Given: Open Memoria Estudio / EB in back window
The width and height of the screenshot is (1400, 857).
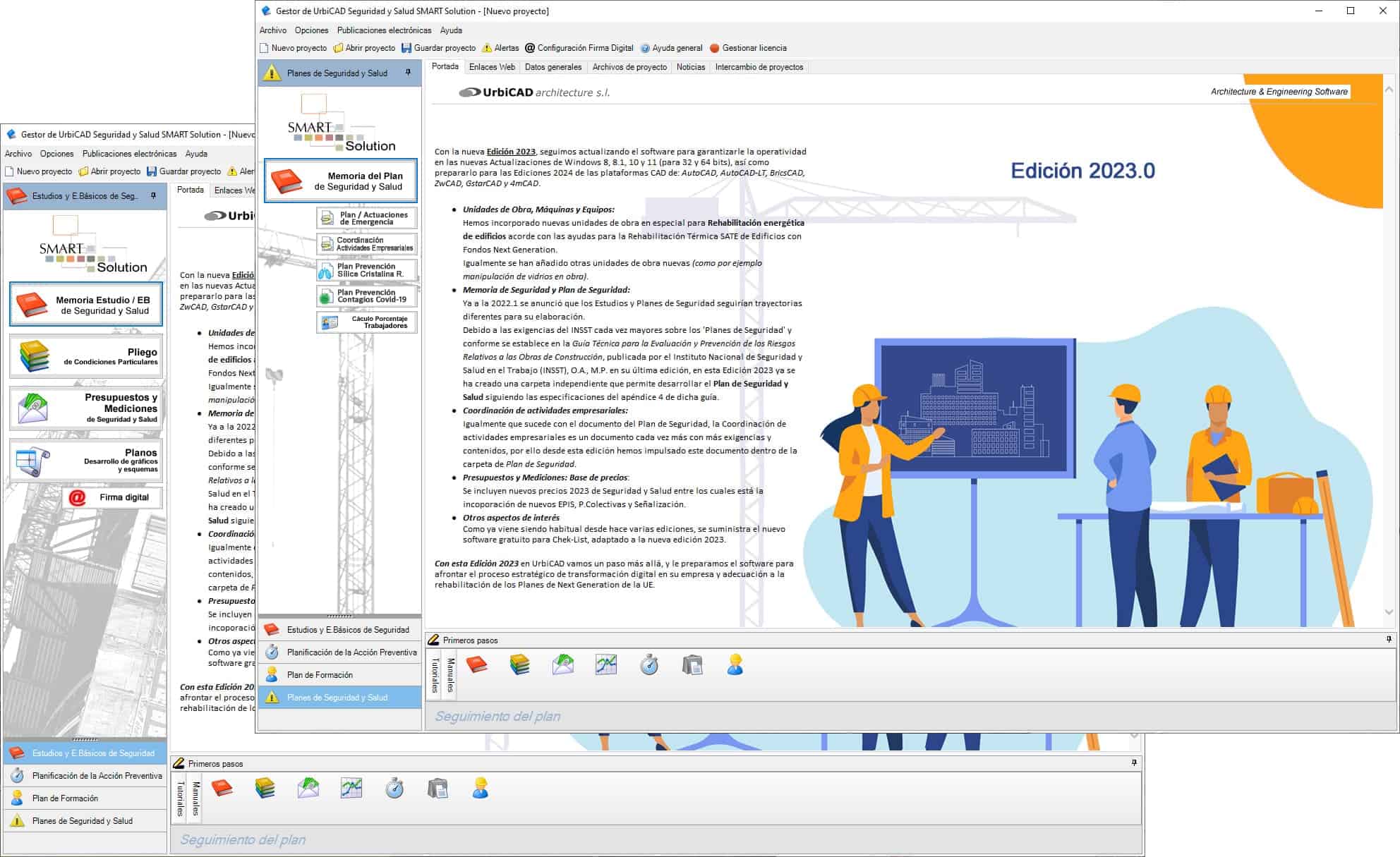Looking at the screenshot, I should click(x=86, y=305).
